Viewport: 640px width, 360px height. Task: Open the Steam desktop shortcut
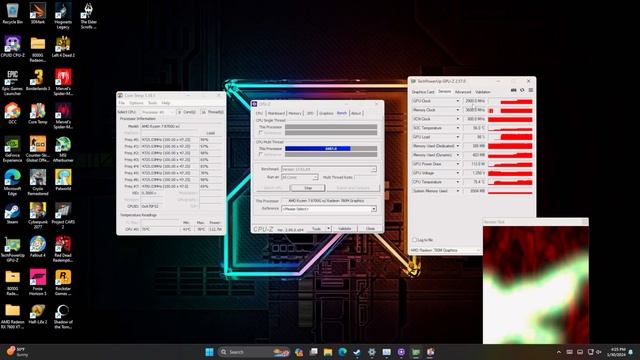pos(12,213)
